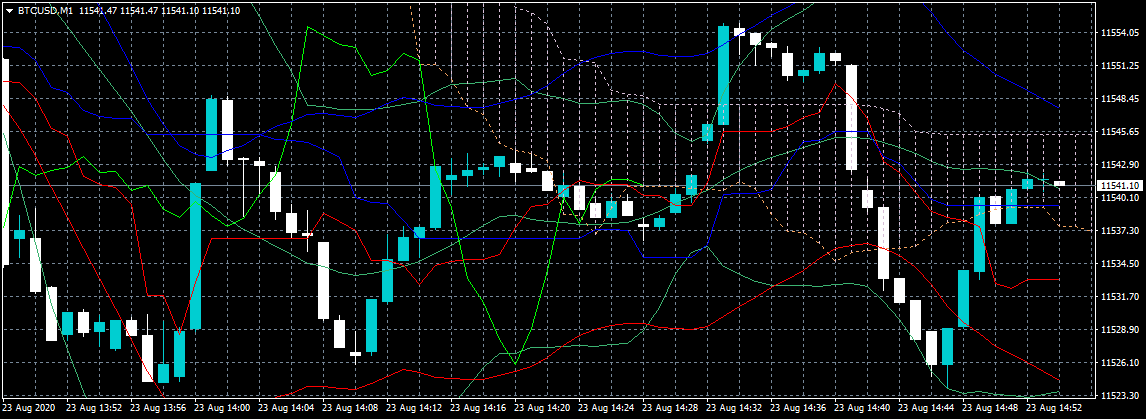The image size is (1146, 419).
Task: Click the 23 Aug 14:36 time label
Action: pyautogui.click(x=797, y=407)
